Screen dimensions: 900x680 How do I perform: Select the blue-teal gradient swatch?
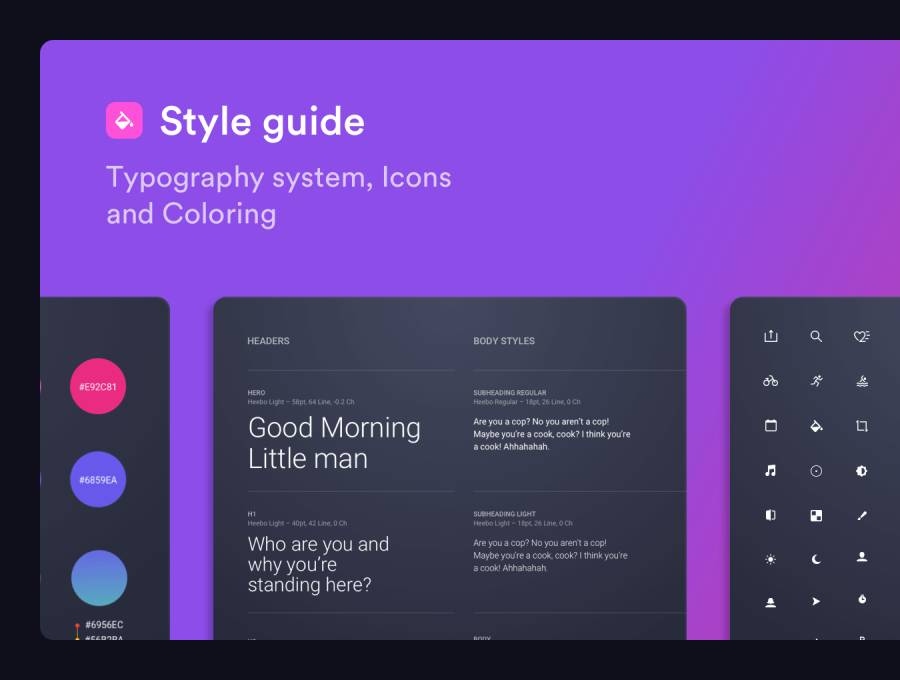[x=98, y=578]
